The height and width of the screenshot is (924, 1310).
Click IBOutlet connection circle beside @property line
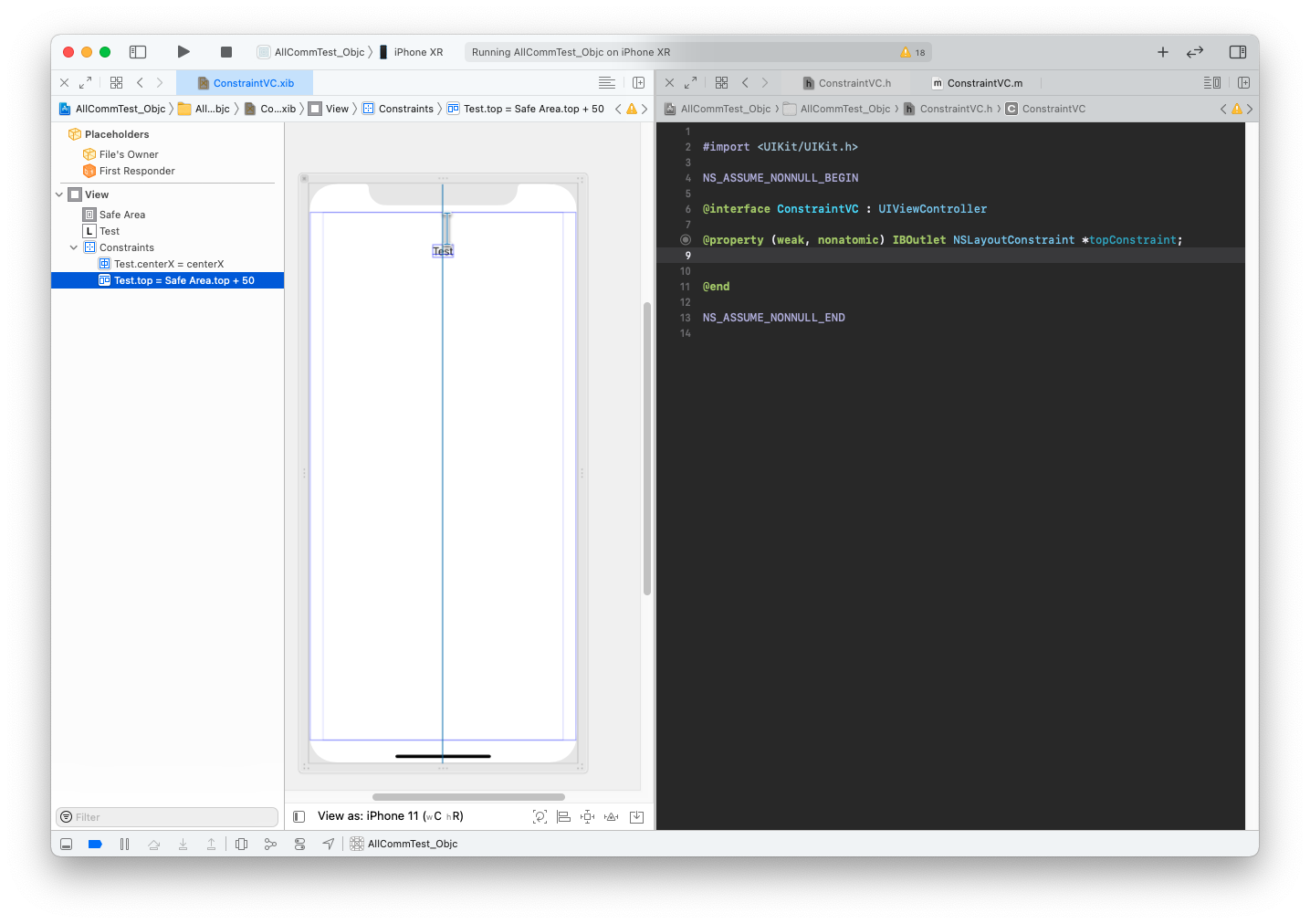point(686,240)
